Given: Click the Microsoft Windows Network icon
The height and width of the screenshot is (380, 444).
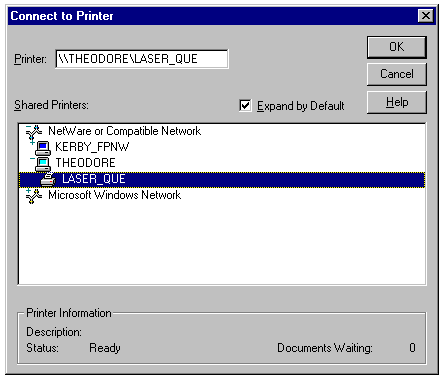Looking at the screenshot, I should click(34, 196).
